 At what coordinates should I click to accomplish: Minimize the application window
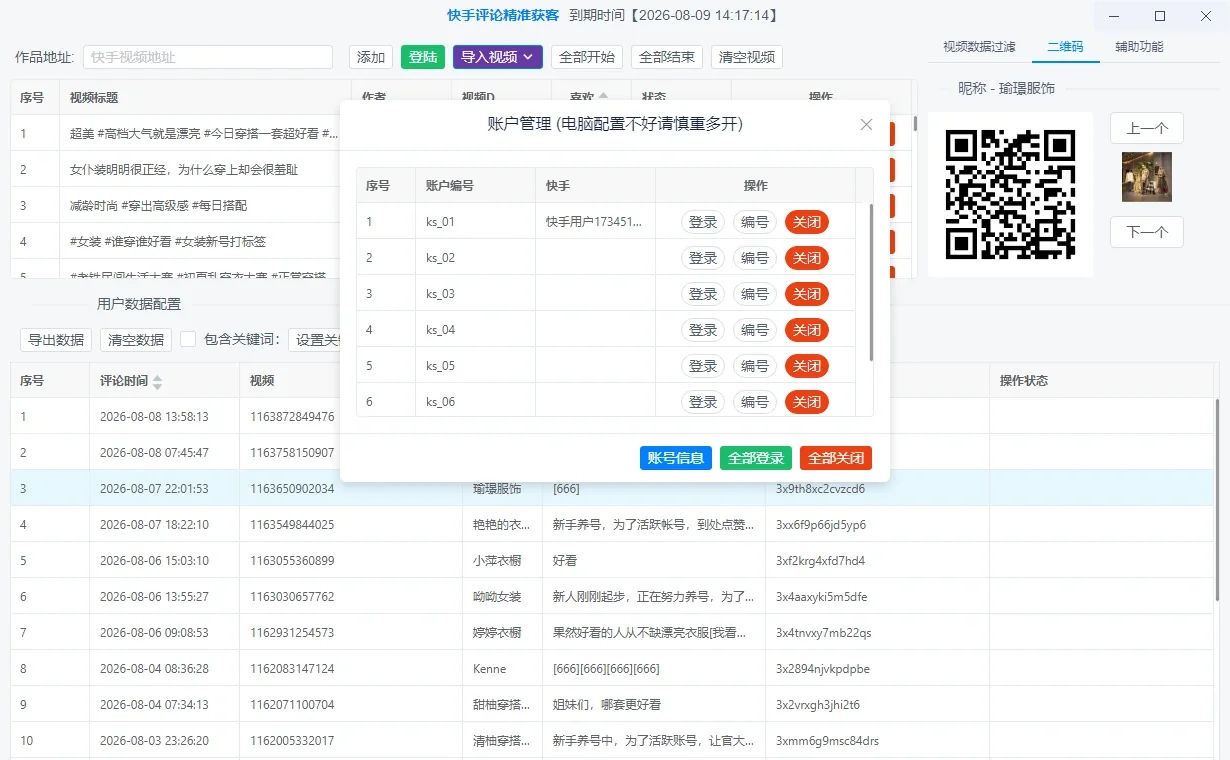point(1115,16)
